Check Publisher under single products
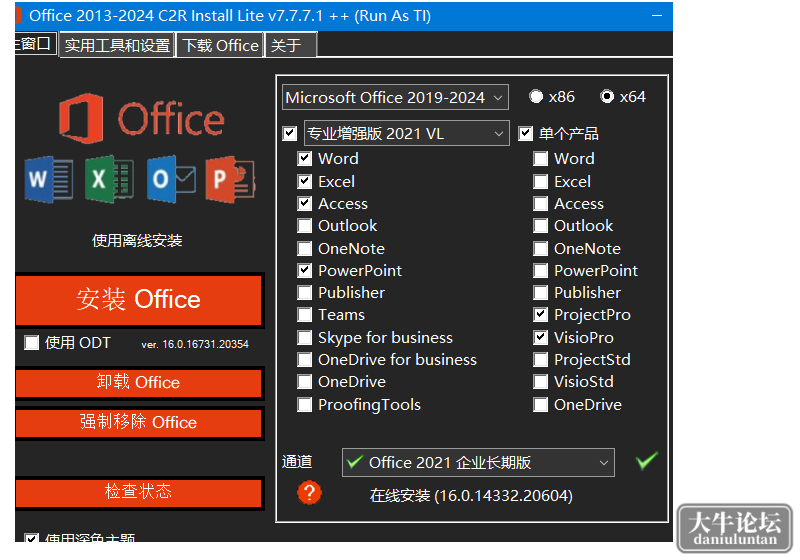 point(540,293)
